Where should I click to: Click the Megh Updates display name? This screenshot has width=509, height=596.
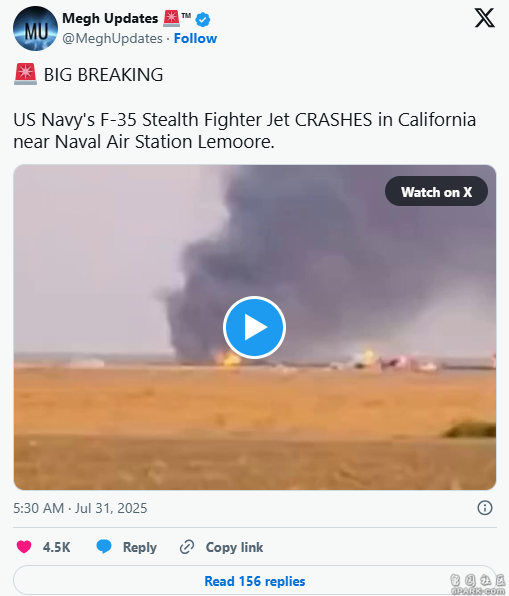point(110,18)
